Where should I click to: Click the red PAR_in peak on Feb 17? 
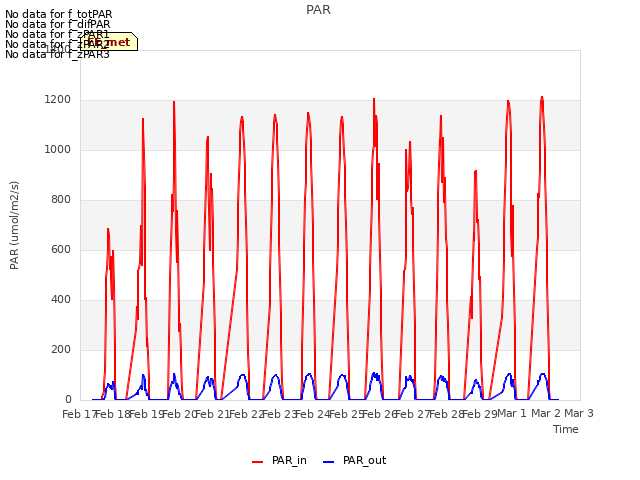click(x=108, y=229)
